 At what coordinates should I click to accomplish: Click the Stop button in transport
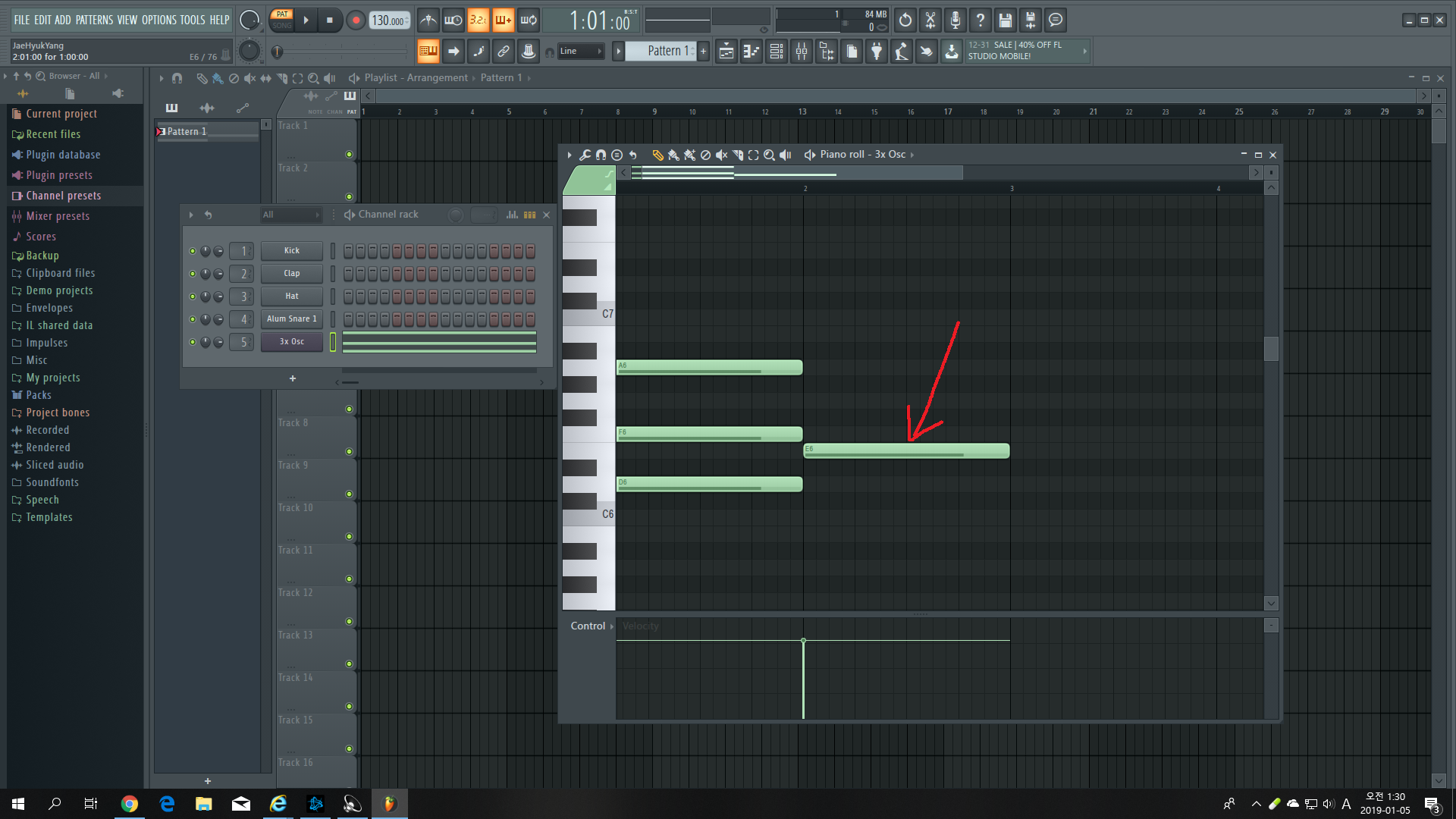(329, 20)
